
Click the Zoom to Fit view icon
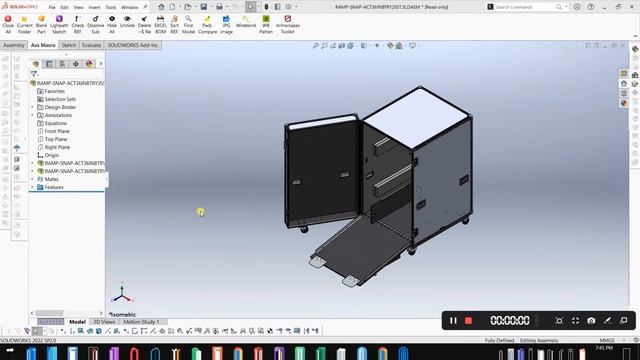316,46
